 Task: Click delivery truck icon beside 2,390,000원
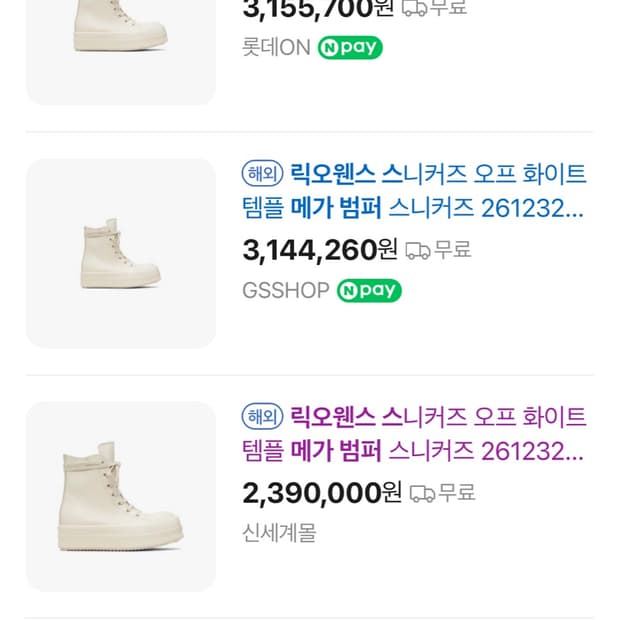point(422,493)
